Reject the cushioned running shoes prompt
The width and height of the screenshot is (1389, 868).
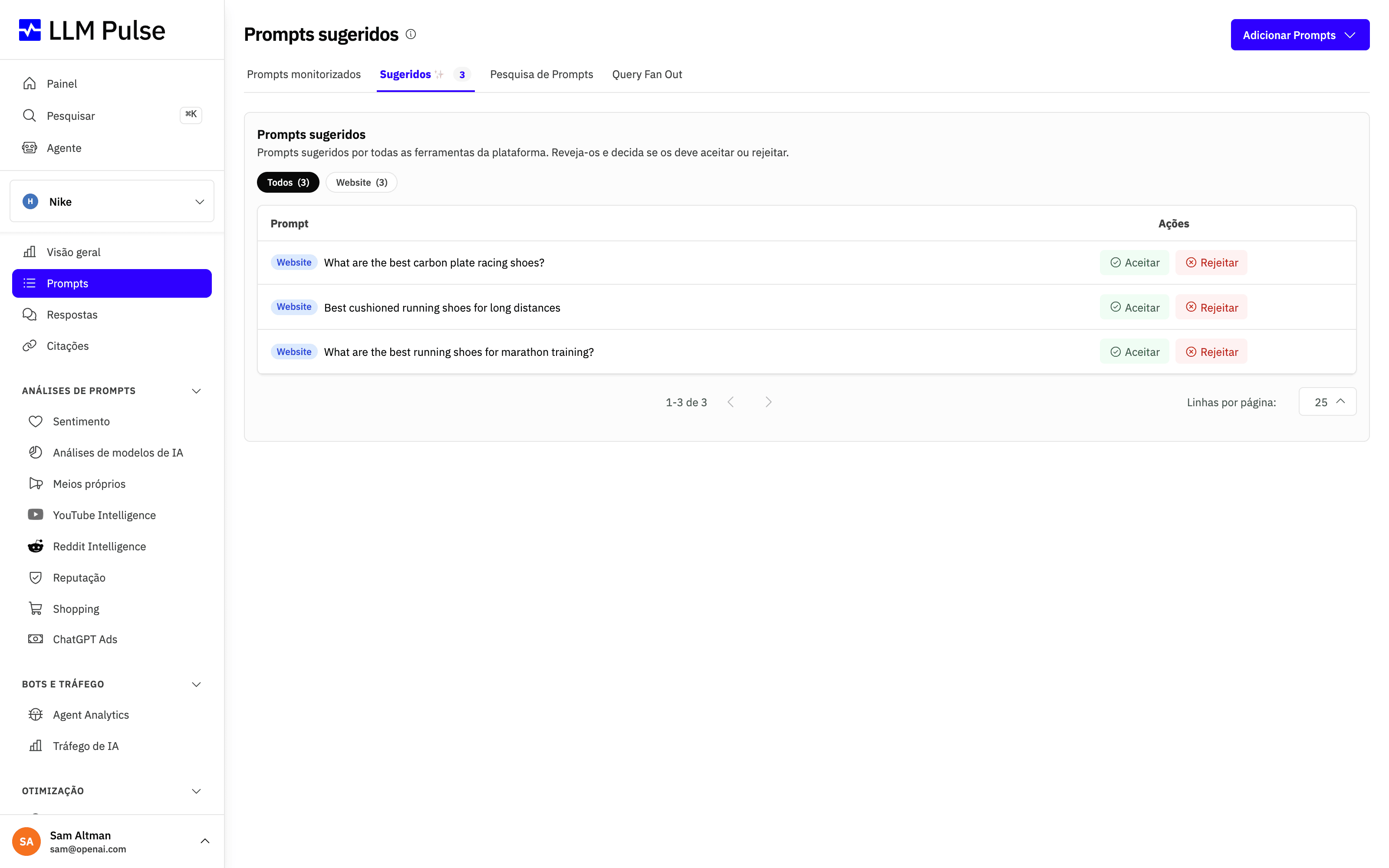pyautogui.click(x=1211, y=308)
